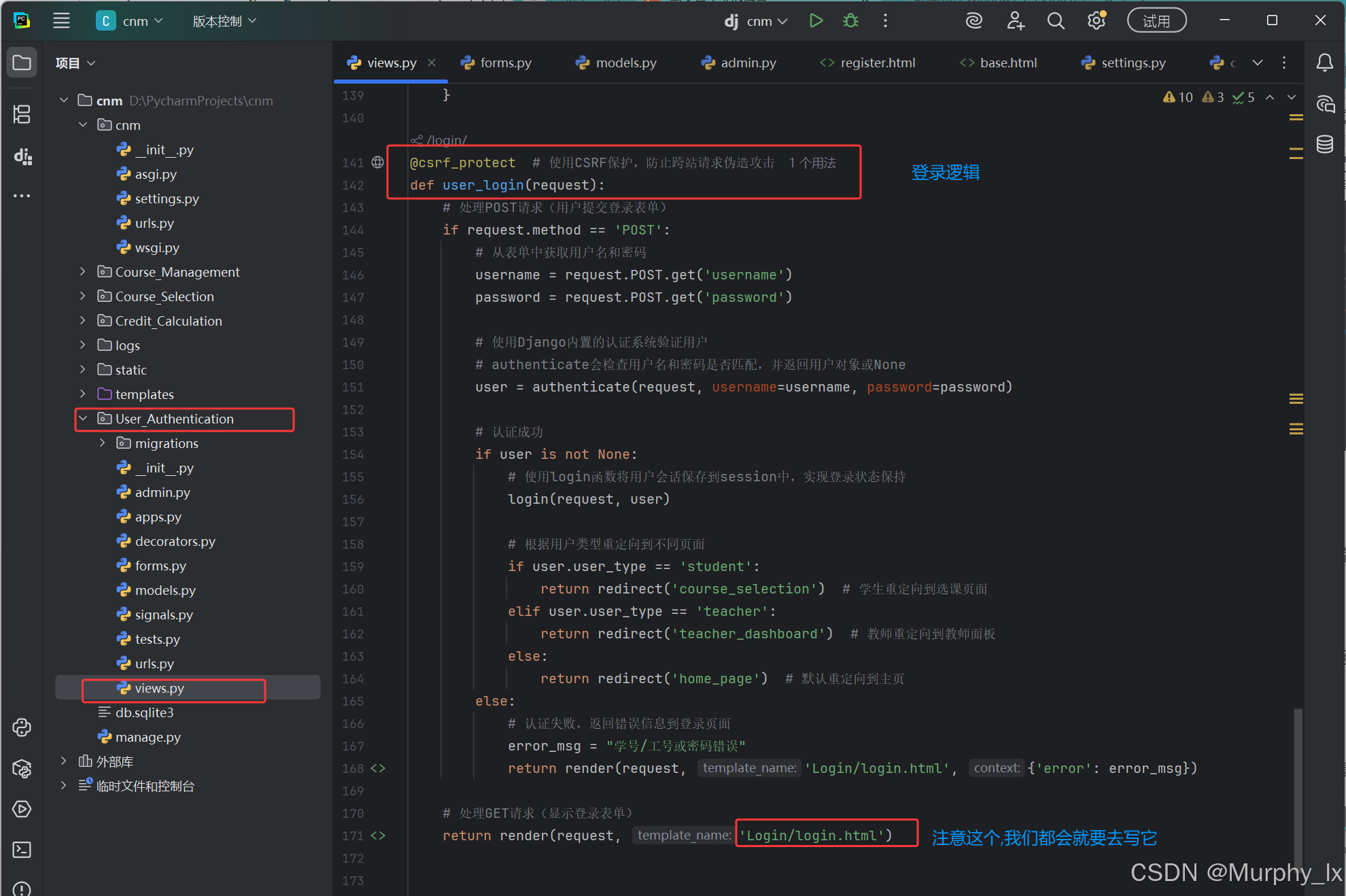Switch to the settings.py tab
Screen dimensions: 1346x896
[1124, 63]
